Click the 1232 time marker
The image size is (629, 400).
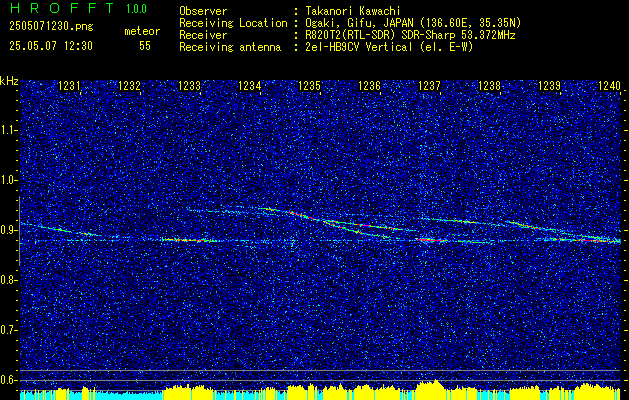130,86
